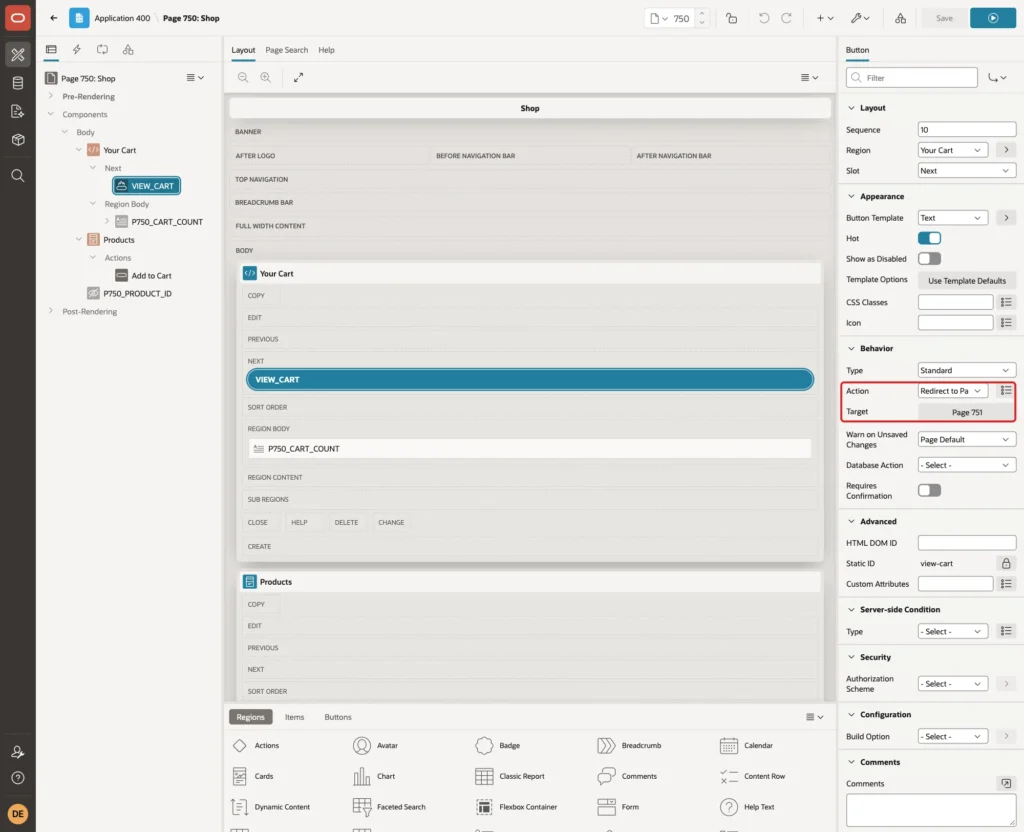The height and width of the screenshot is (832, 1024).
Task: Open the App Builder icon in left sidebar
Action: (x=18, y=55)
